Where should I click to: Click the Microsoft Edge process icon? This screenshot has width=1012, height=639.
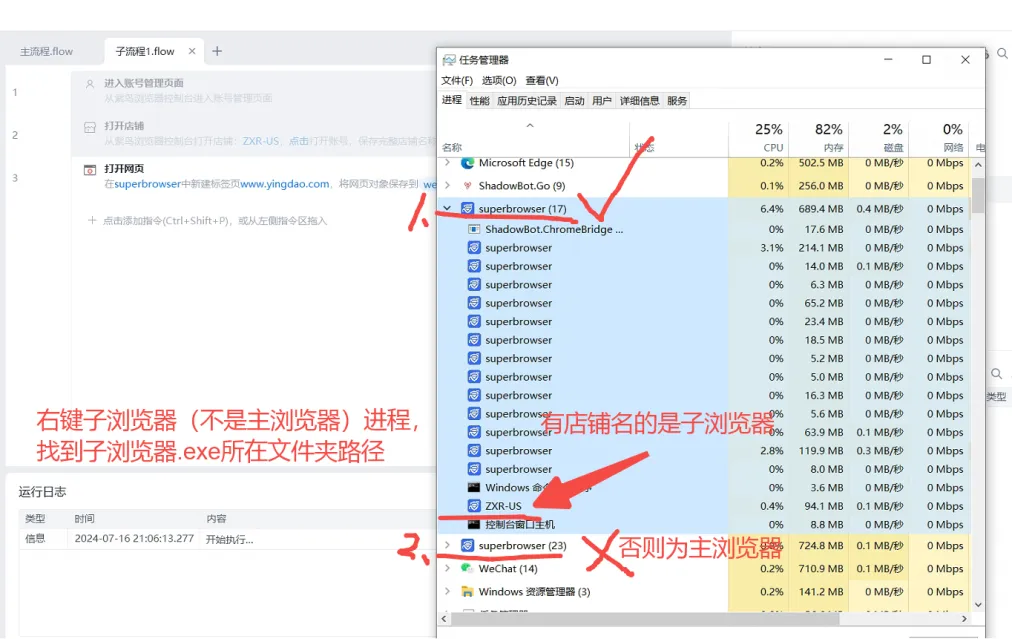[x=467, y=163]
